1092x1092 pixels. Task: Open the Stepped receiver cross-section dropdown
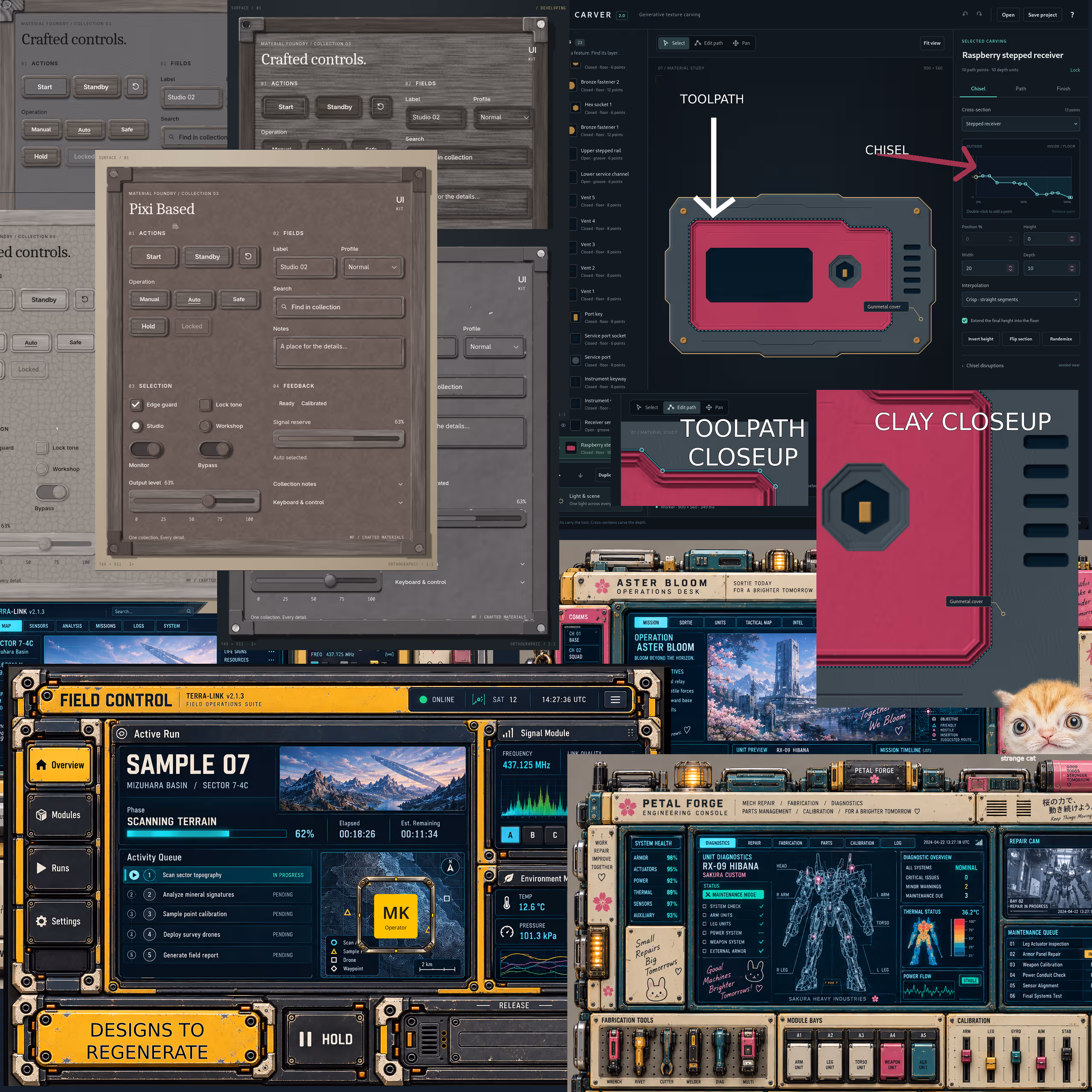coord(1020,124)
